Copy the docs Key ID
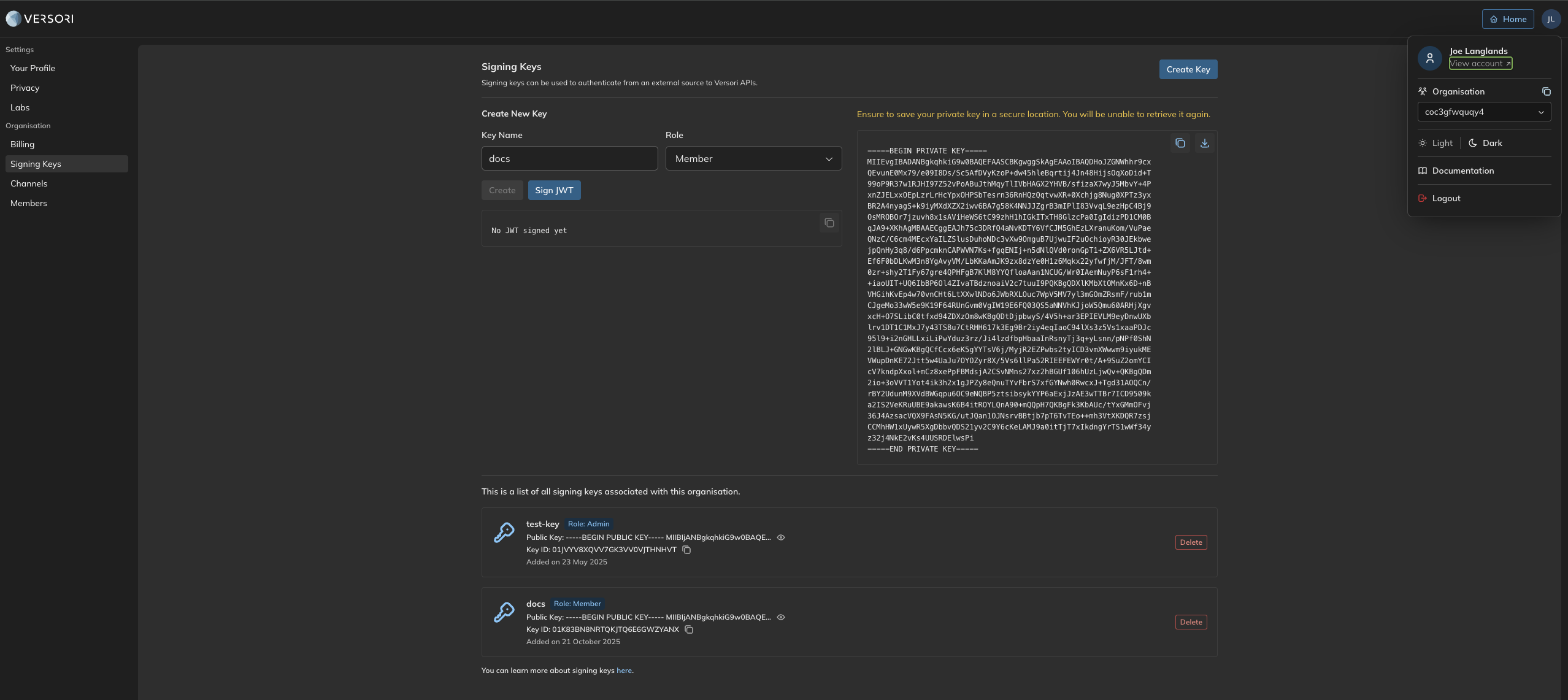Viewport: 1568px width, 700px height. 689,629
